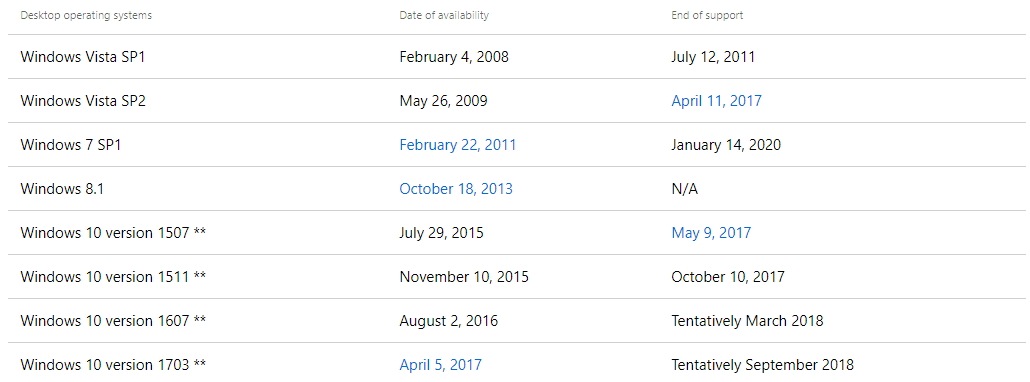Click Windows 10 version 1511 text
Screen dimensions: 1030x382
click(x=106, y=277)
